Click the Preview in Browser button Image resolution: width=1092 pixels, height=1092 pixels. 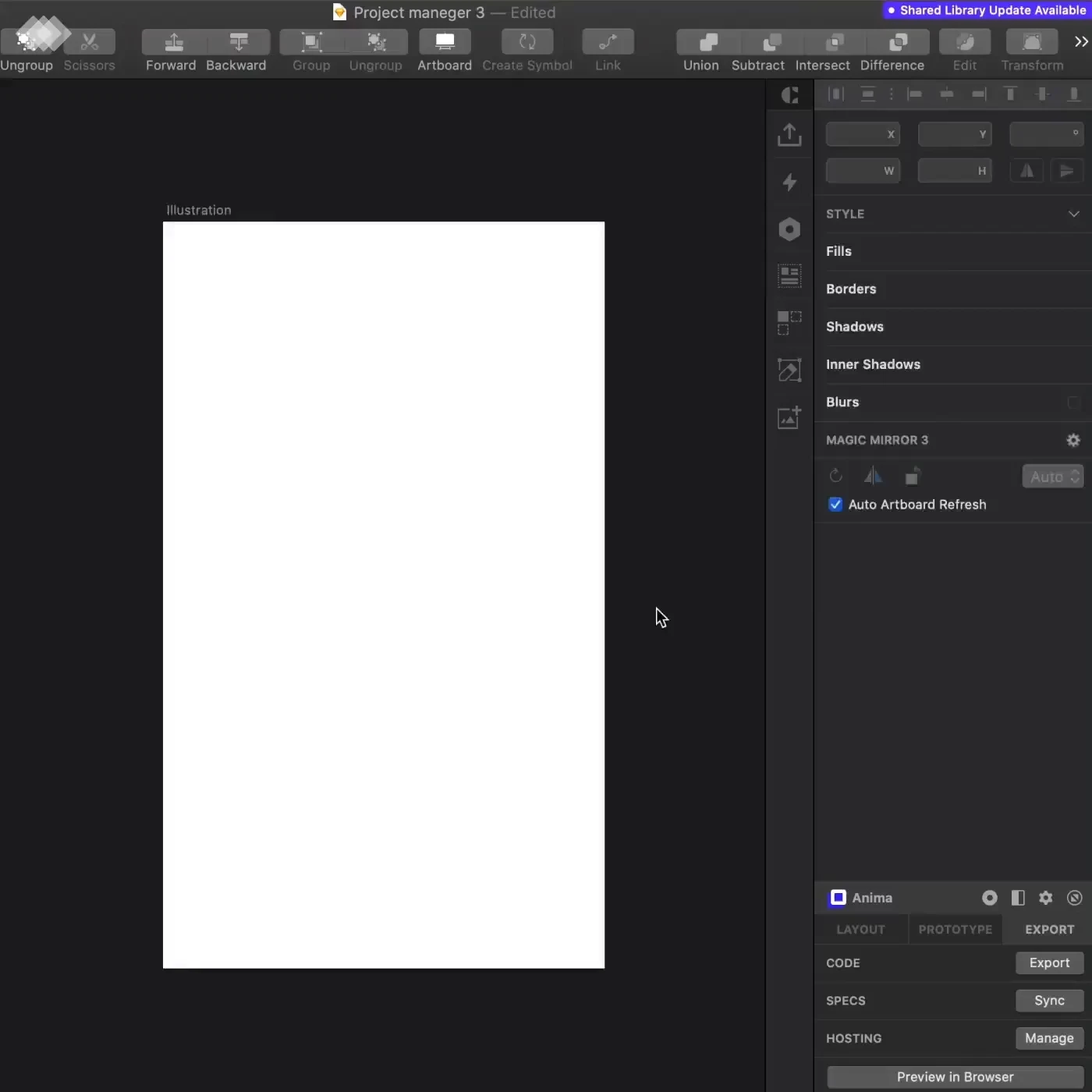pyautogui.click(x=955, y=1077)
